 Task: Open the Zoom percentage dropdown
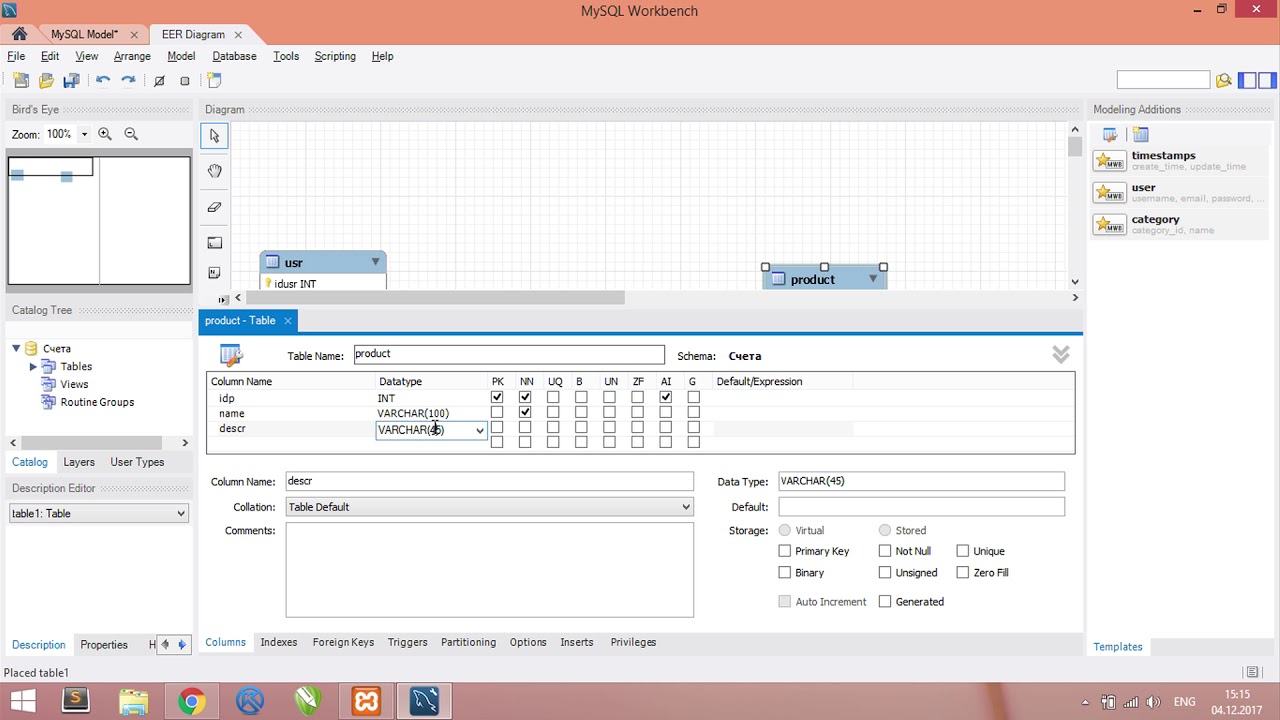(x=84, y=134)
